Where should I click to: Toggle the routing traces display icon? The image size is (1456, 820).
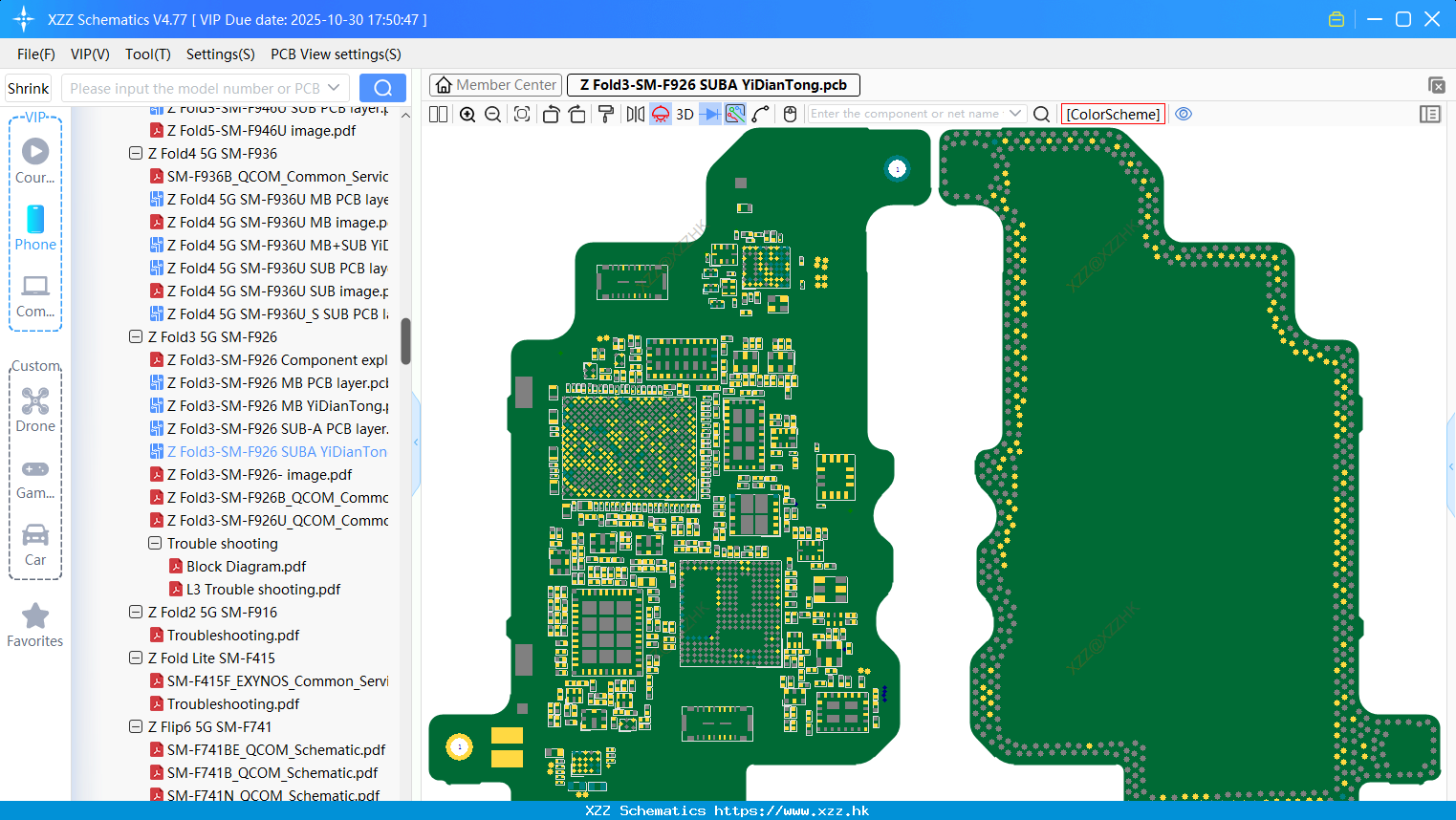coord(735,114)
